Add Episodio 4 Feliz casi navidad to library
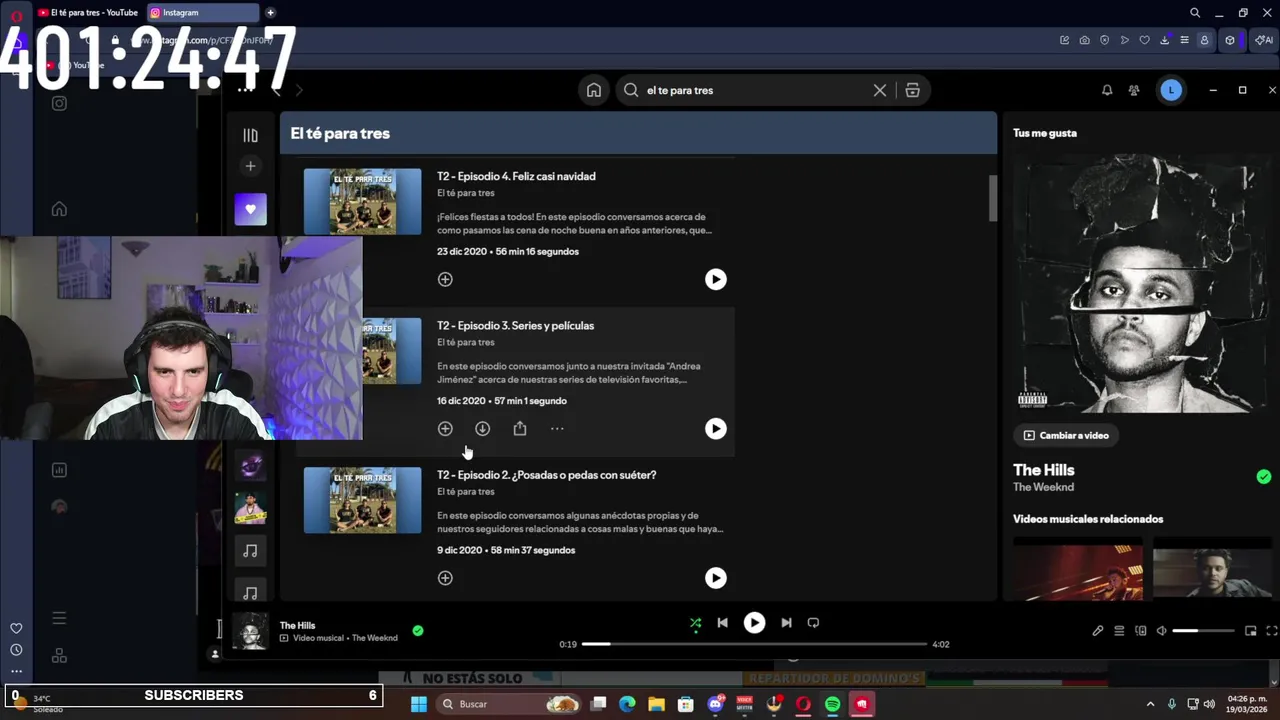Image resolution: width=1280 pixels, height=720 pixels. [x=445, y=279]
